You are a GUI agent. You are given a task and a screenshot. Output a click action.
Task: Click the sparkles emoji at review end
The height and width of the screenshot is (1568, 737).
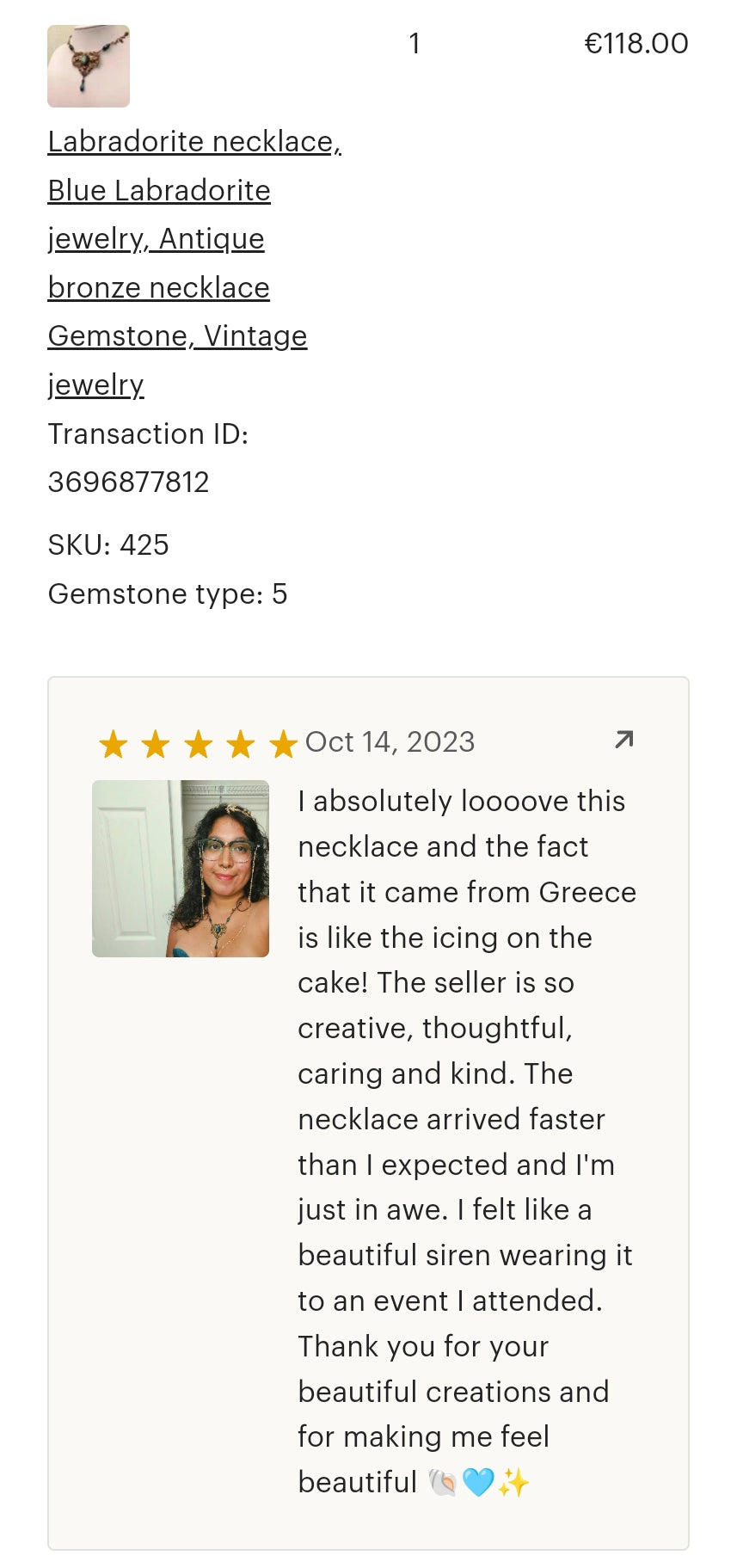coord(513,1482)
